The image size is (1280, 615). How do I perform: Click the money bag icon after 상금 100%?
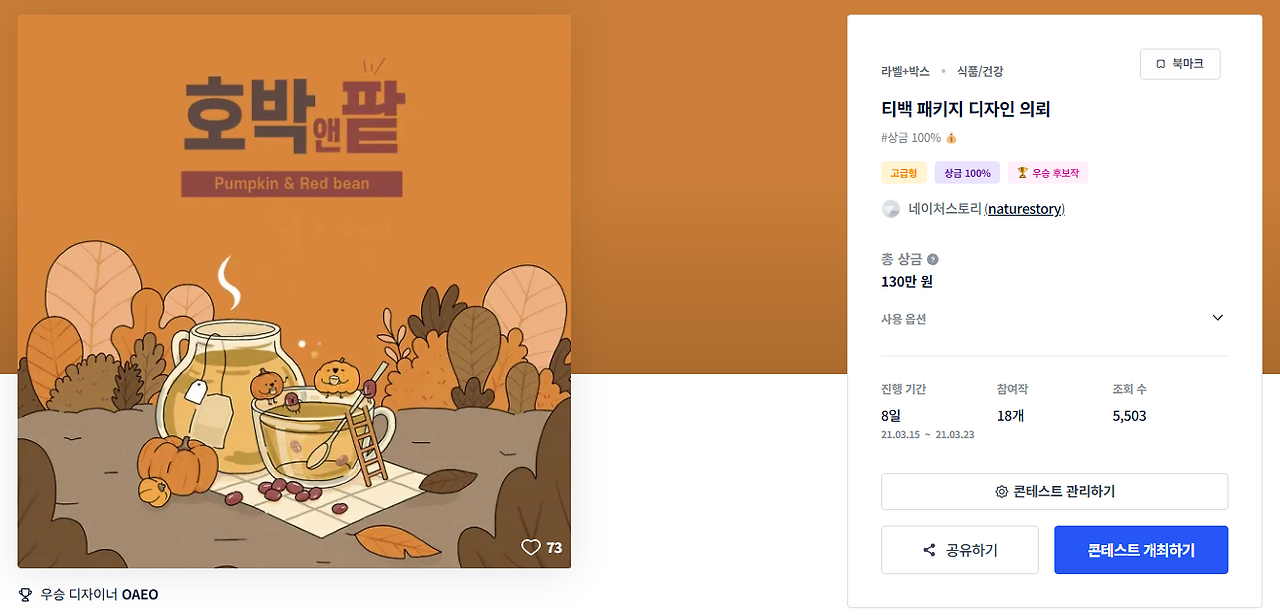pos(951,138)
